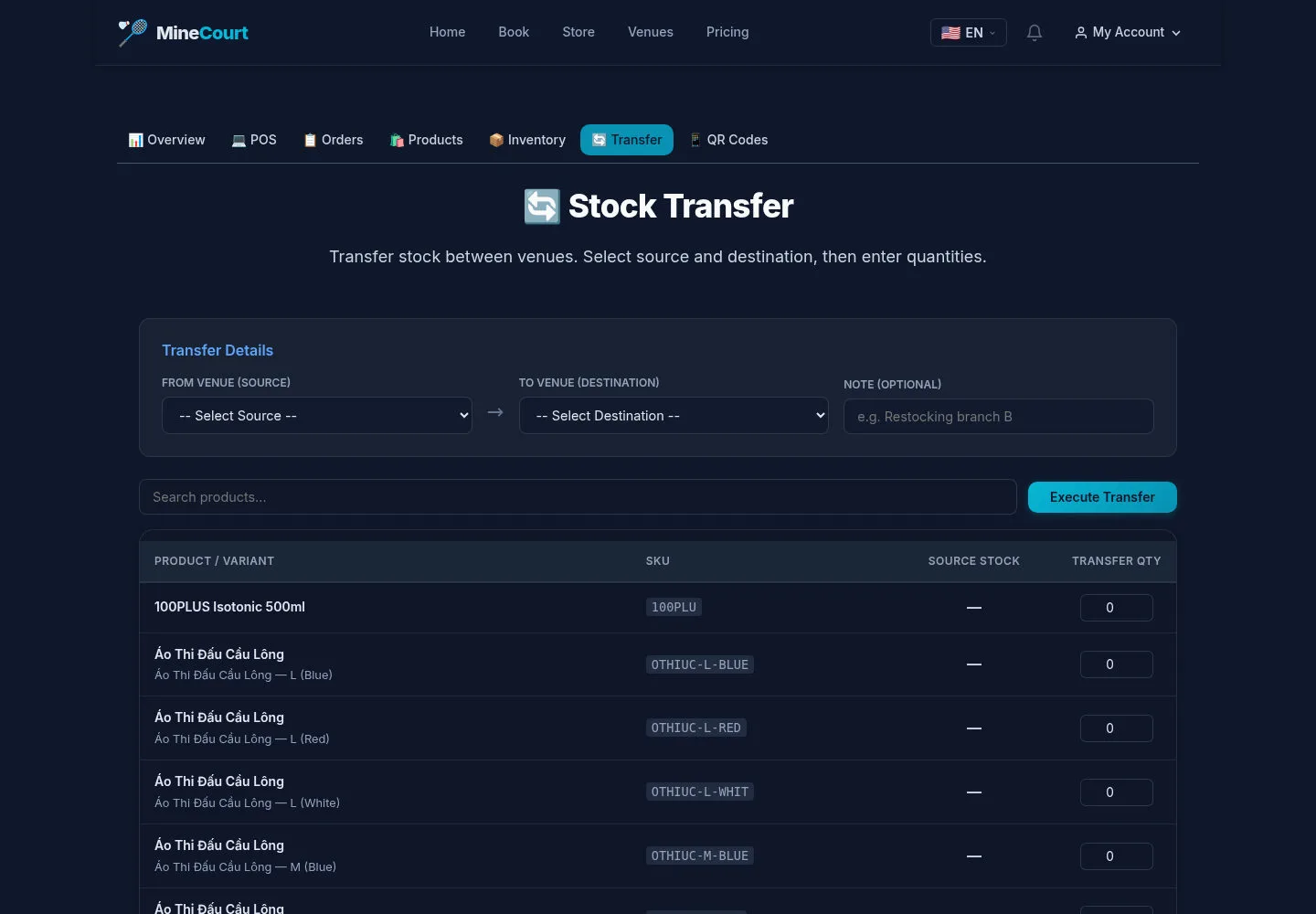Click transfer qty for OTHIUC-L-RED row

1117,728
